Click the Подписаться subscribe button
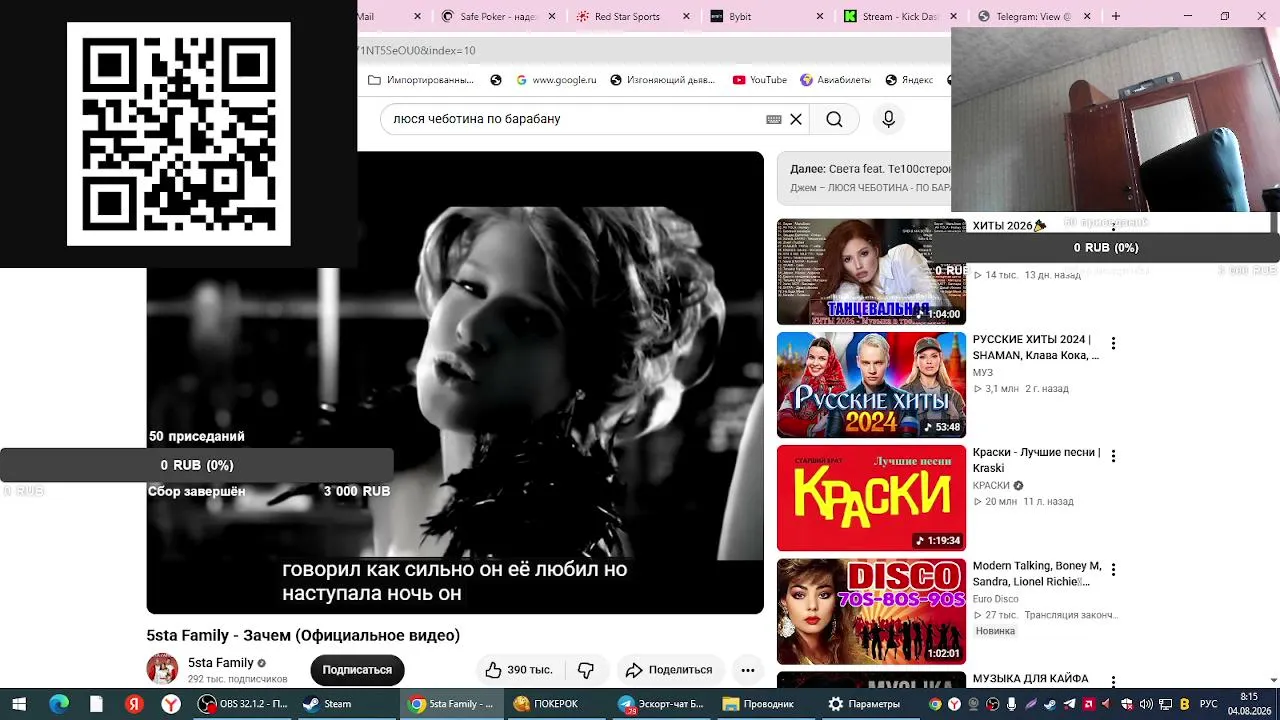The height and width of the screenshot is (720, 1280). coord(357,670)
